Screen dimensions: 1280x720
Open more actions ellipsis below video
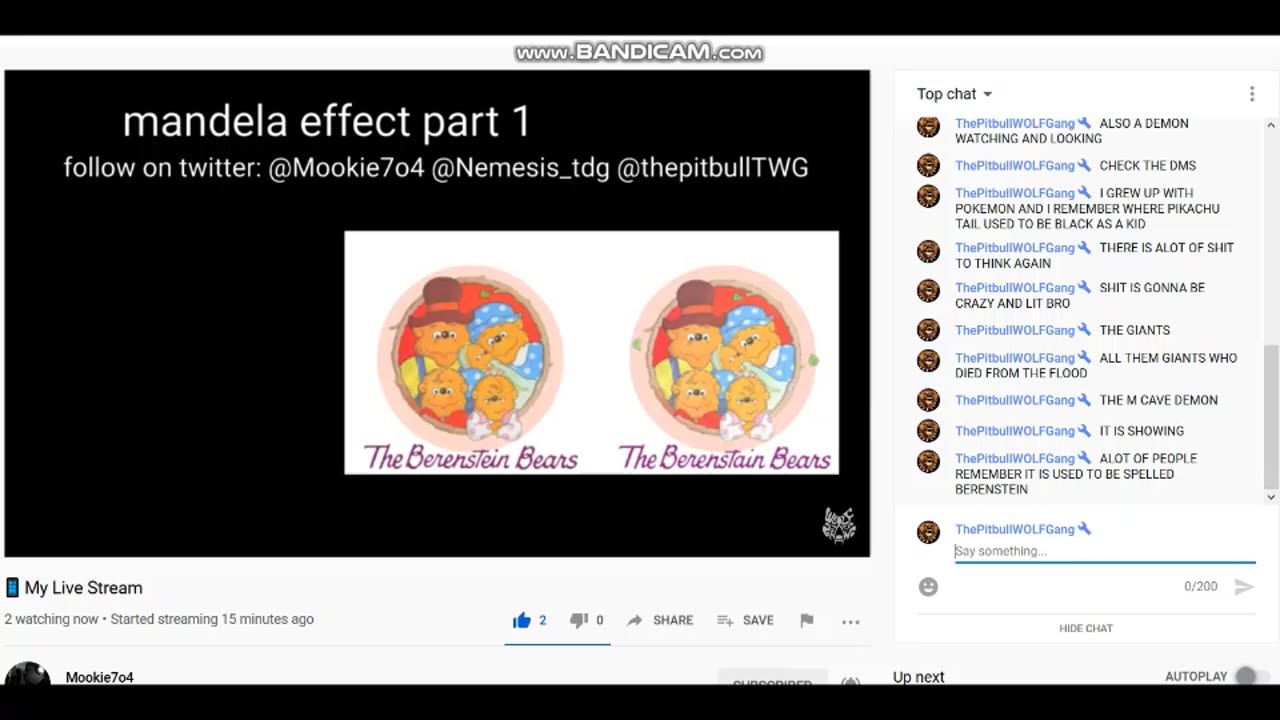[x=851, y=621]
